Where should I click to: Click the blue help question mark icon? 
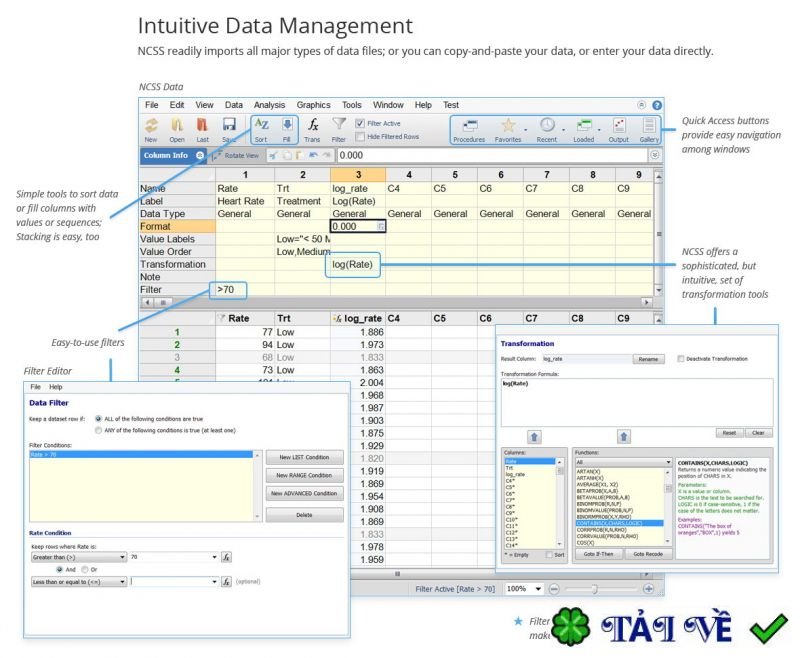(657, 105)
